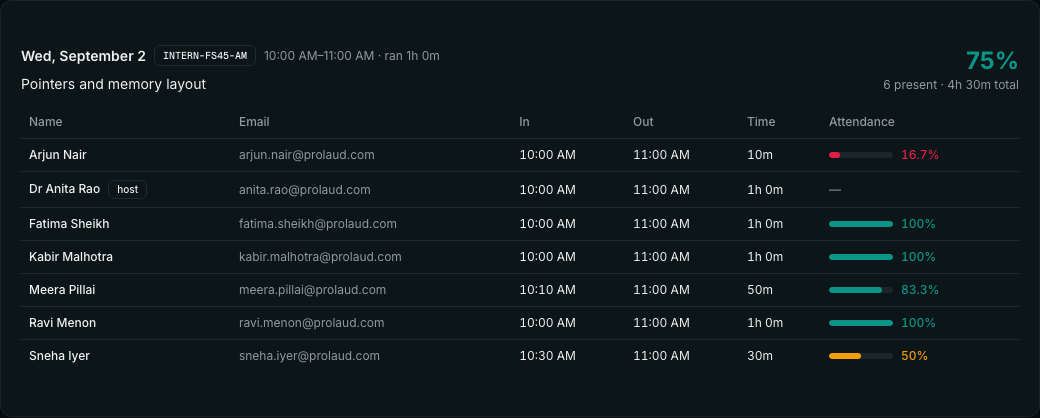Click Sneha Iyer's 11:00 AM Out time
Viewport: 1040px width, 418px height.
tap(661, 356)
